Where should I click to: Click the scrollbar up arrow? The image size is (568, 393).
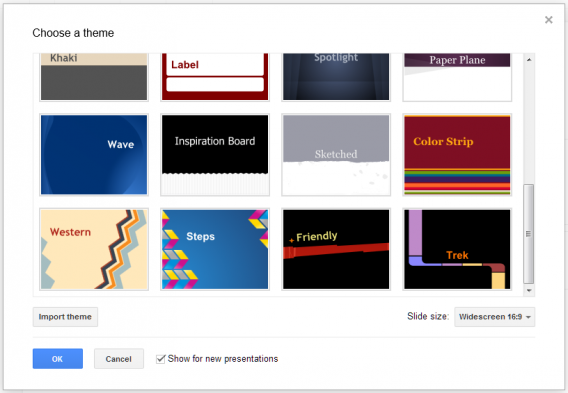pyautogui.click(x=529, y=59)
